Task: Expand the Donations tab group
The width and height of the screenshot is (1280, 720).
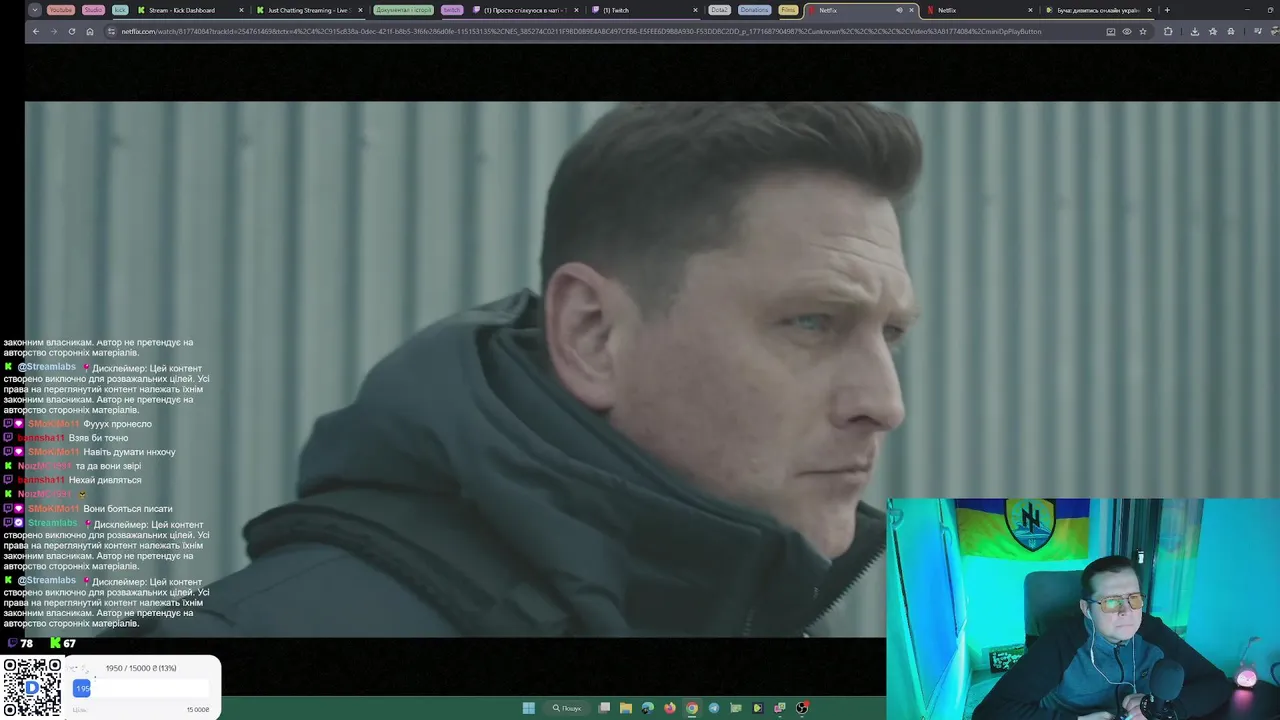Action: pos(755,10)
